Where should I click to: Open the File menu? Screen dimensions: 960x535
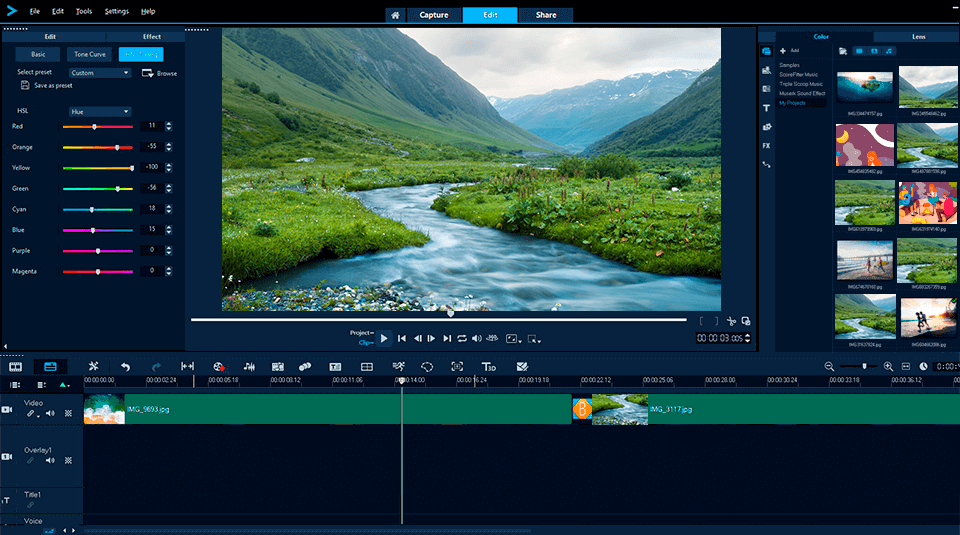35,11
